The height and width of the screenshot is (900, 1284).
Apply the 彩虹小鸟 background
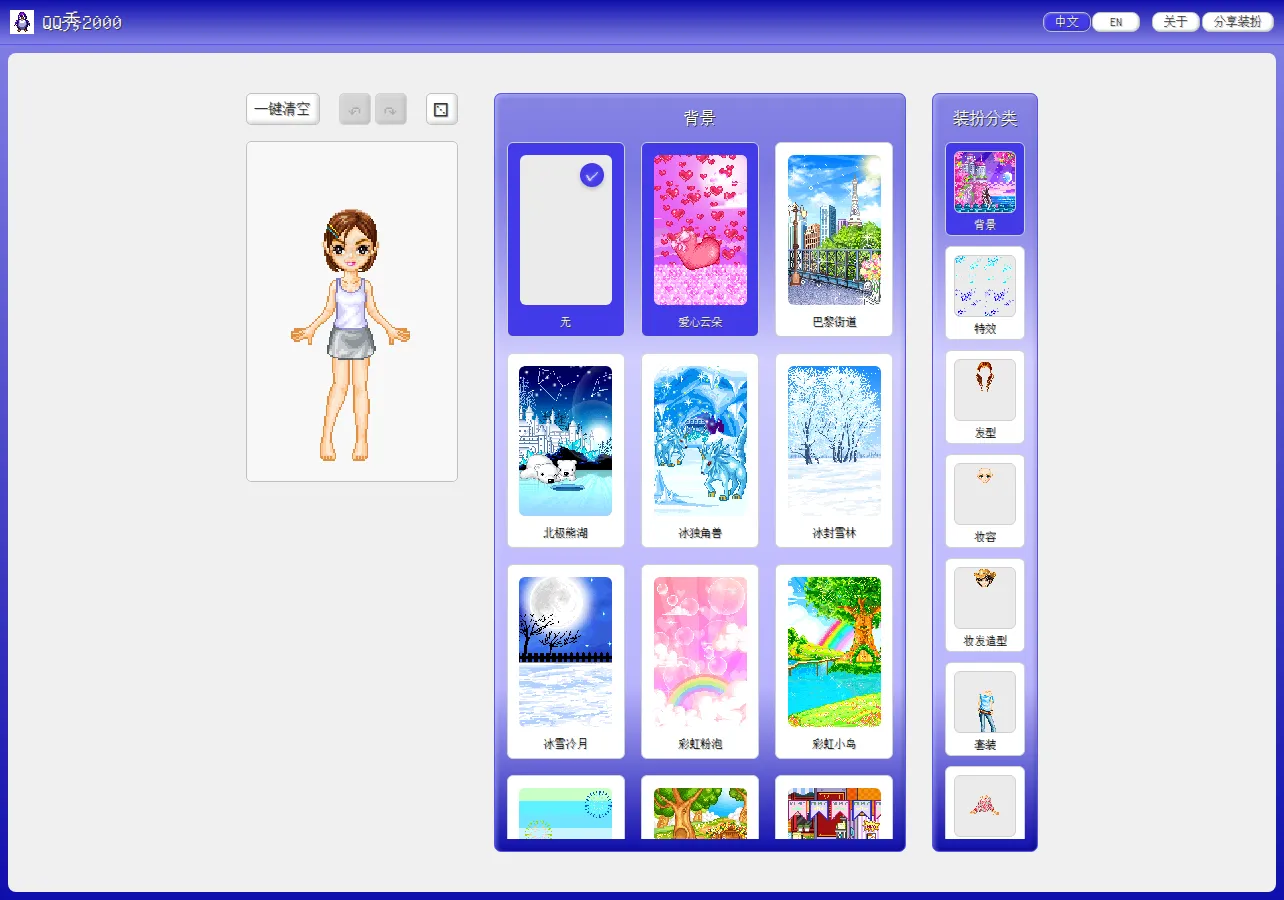[x=834, y=661]
